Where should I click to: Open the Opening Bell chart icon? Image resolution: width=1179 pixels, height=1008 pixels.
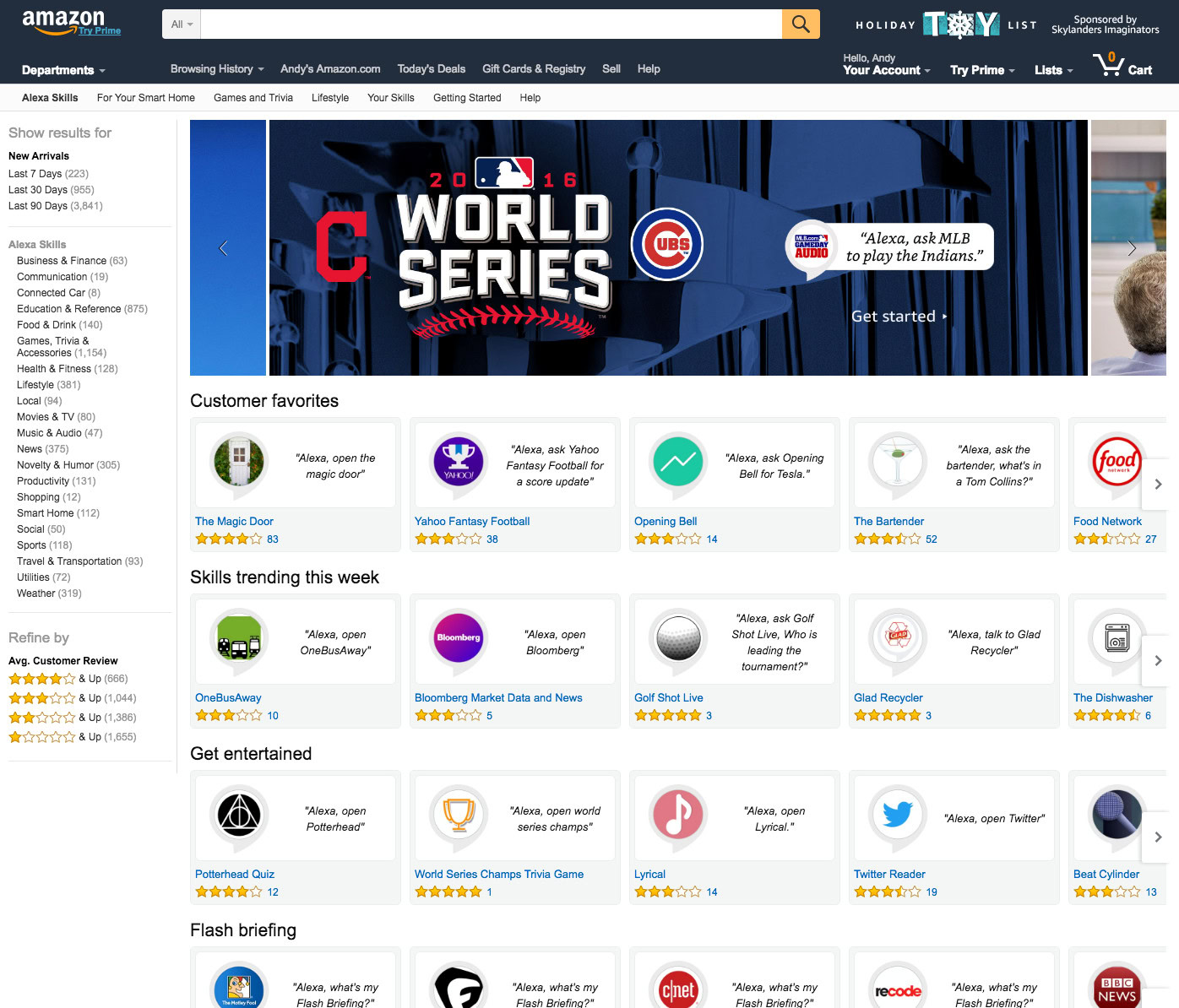(x=678, y=461)
